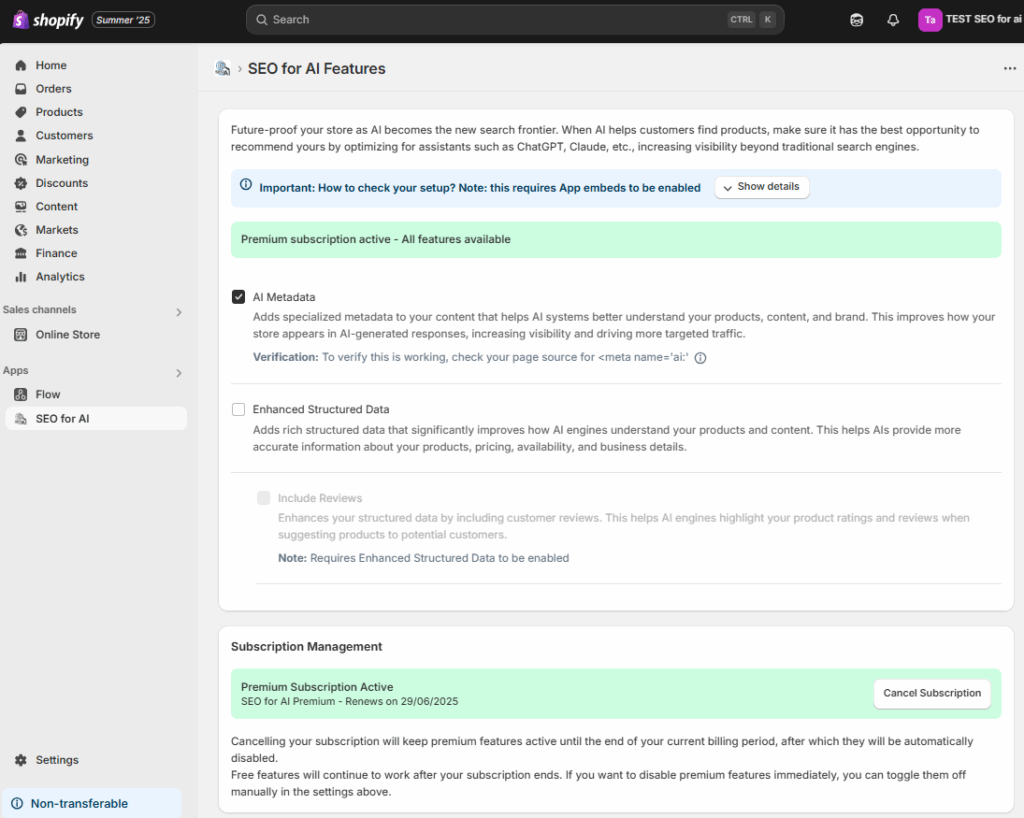Viewport: 1024px width, 818px height.
Task: Click the app icon in the breadcrumb
Action: [x=223, y=69]
